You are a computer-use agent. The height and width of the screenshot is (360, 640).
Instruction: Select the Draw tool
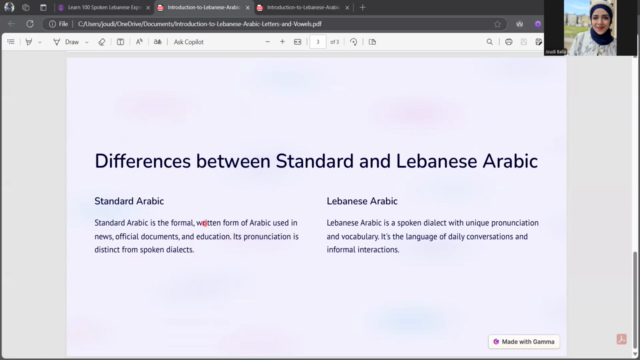[x=66, y=42]
